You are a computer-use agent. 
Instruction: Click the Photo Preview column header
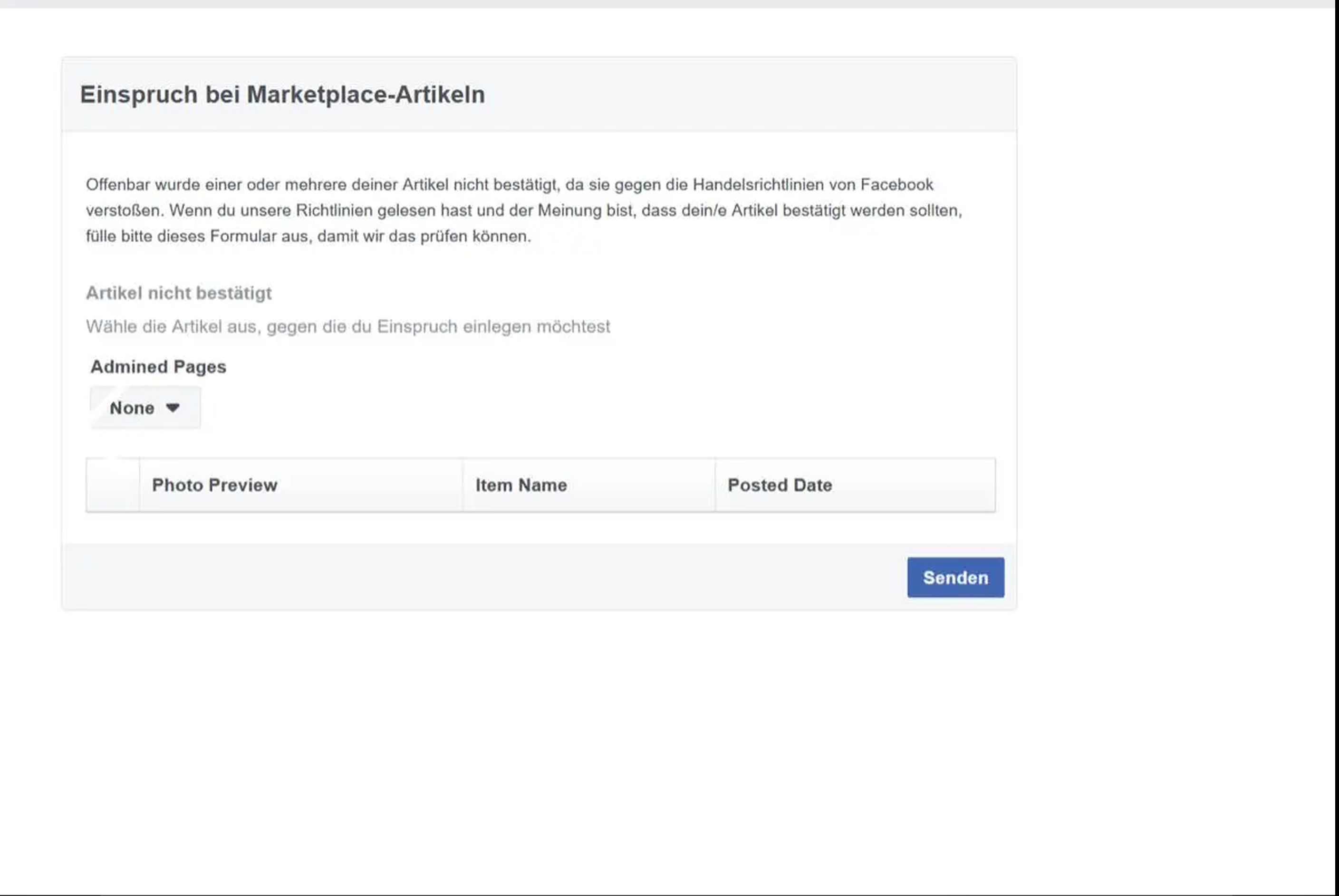(x=214, y=485)
